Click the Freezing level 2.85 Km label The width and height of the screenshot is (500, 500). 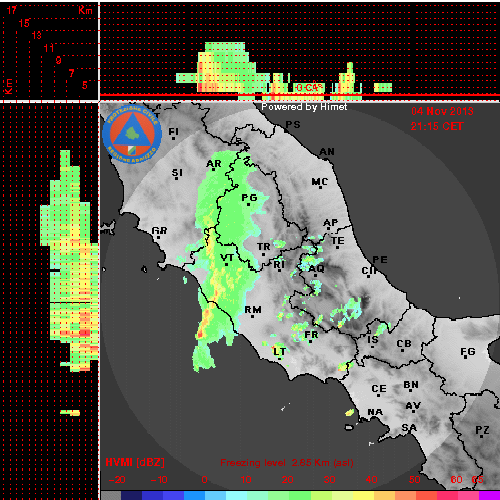click(x=287, y=463)
